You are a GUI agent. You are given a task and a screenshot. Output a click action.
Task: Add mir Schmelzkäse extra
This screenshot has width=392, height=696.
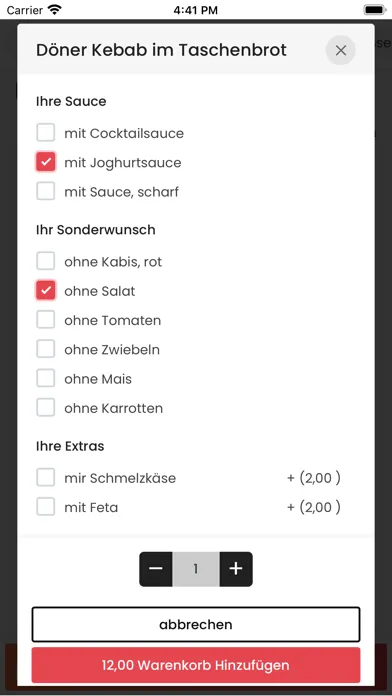46,478
